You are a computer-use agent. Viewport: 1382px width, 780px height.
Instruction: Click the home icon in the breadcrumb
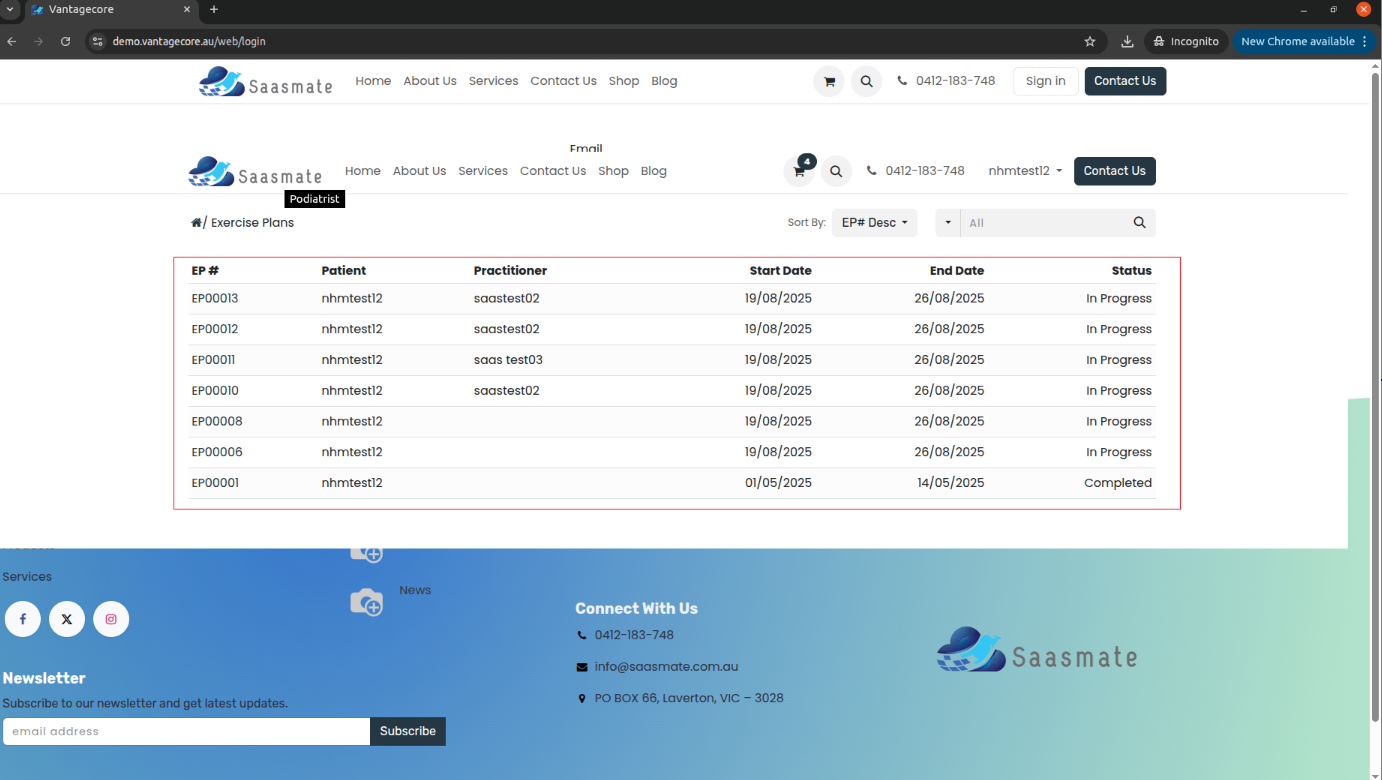[196, 223]
